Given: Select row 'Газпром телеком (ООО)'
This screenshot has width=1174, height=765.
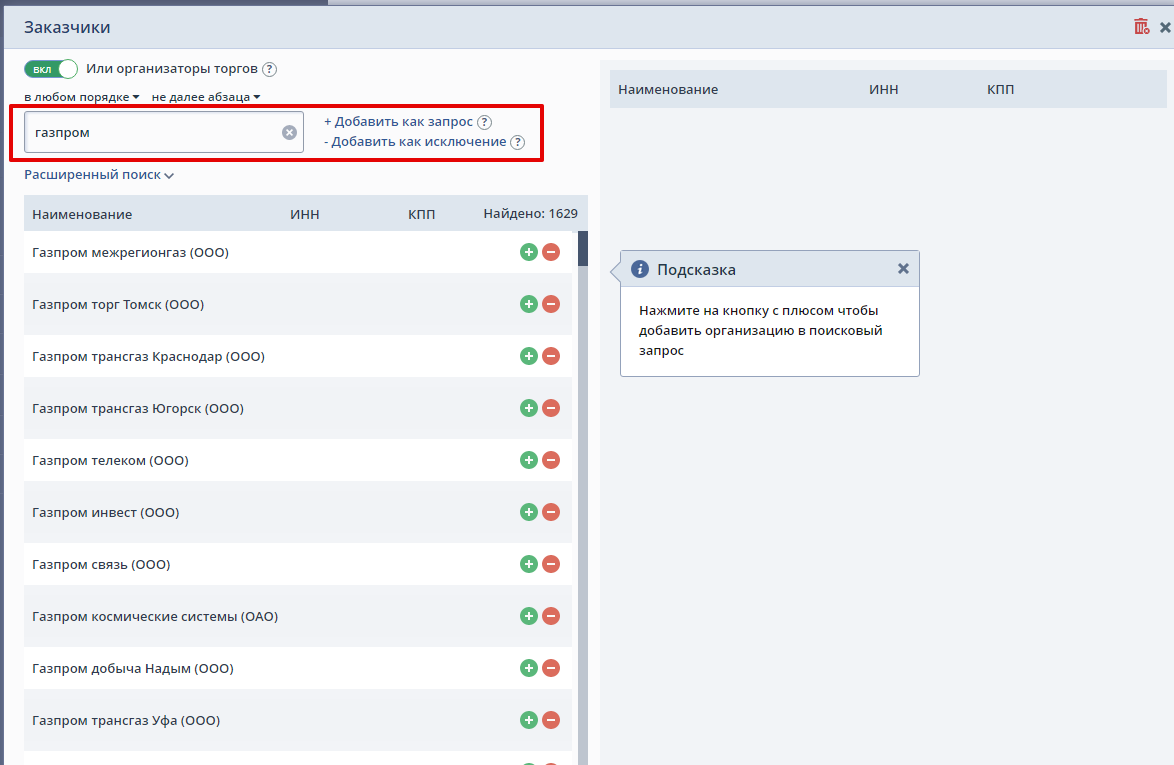Looking at the screenshot, I should coord(298,460).
